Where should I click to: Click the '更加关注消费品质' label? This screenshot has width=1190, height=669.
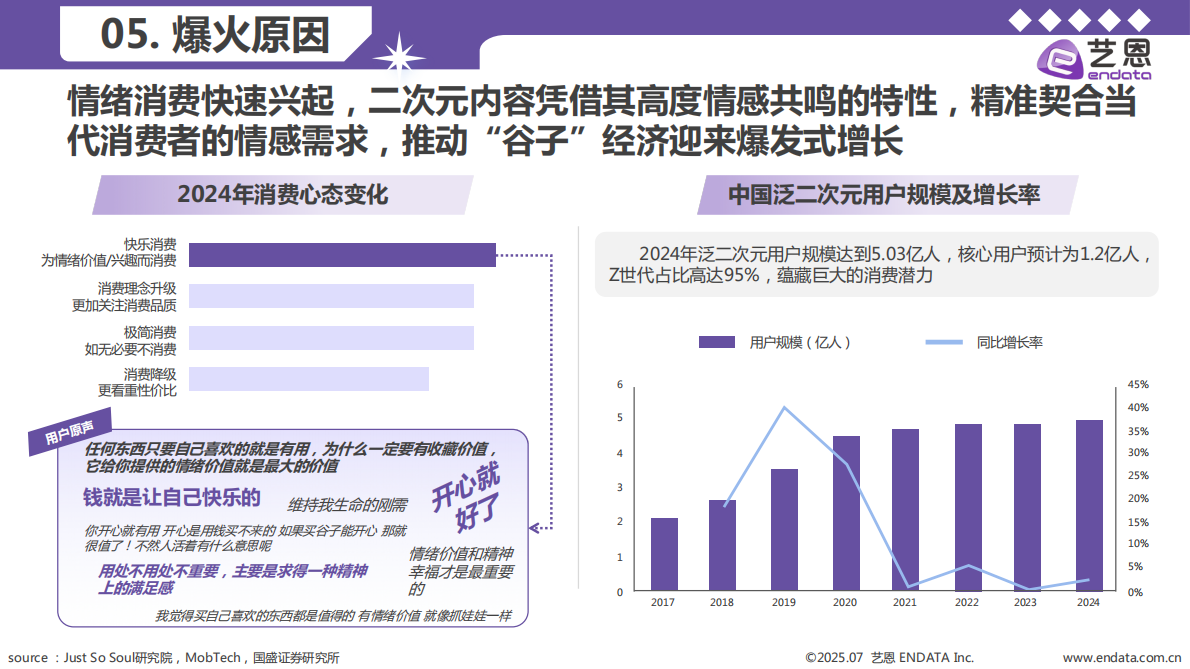(124, 305)
